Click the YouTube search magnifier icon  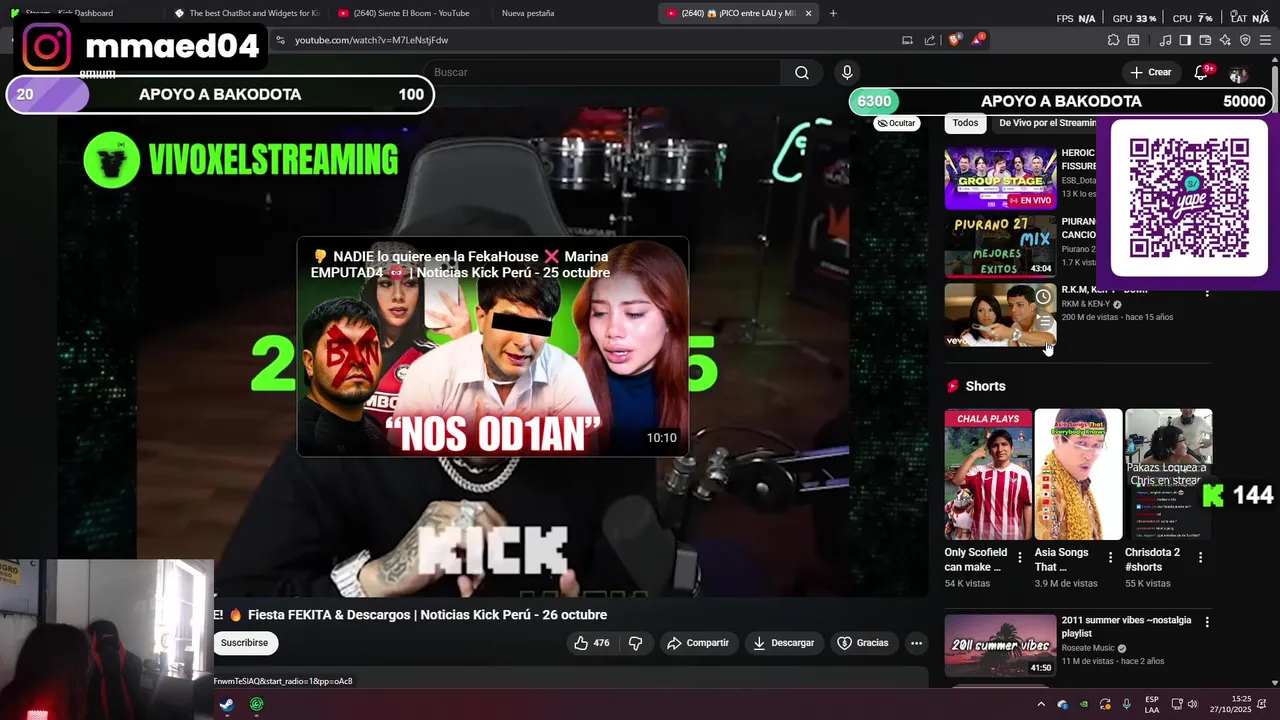[802, 72]
